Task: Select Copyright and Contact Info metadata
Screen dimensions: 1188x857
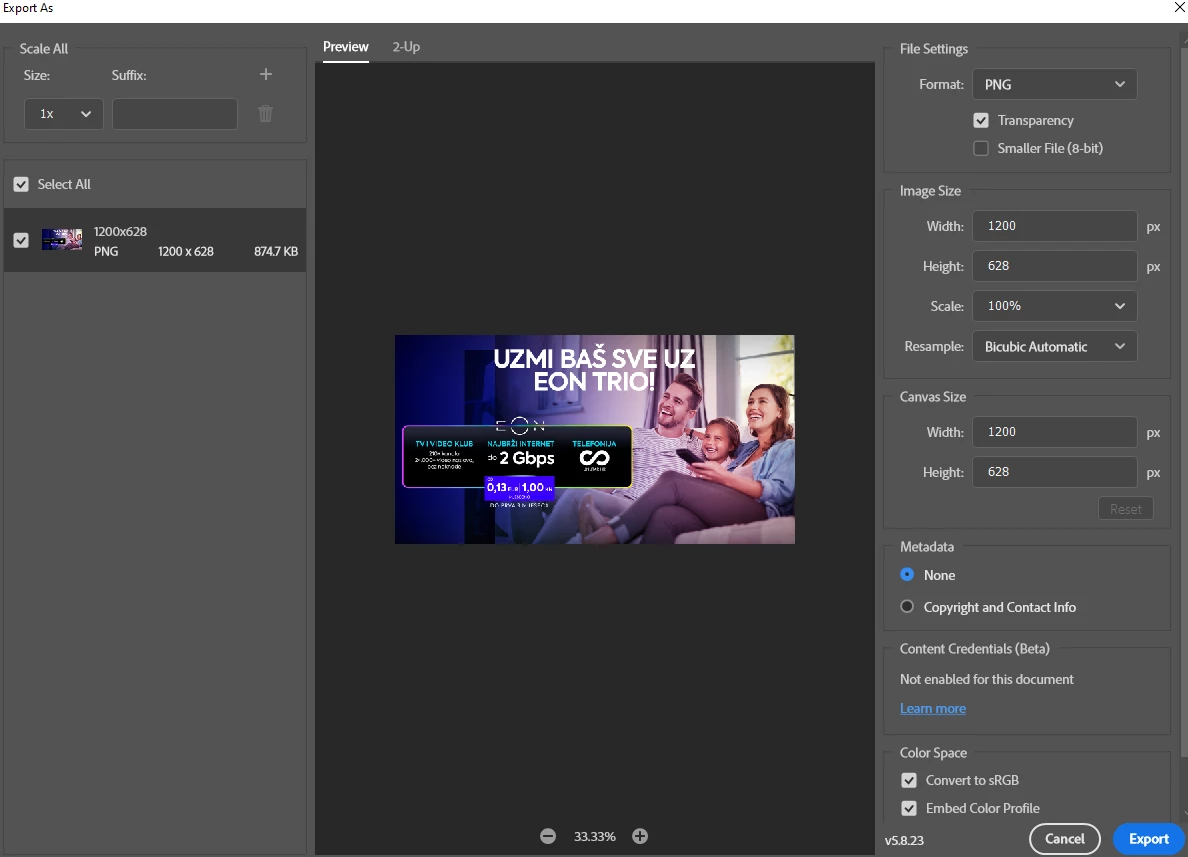Action: coord(907,607)
